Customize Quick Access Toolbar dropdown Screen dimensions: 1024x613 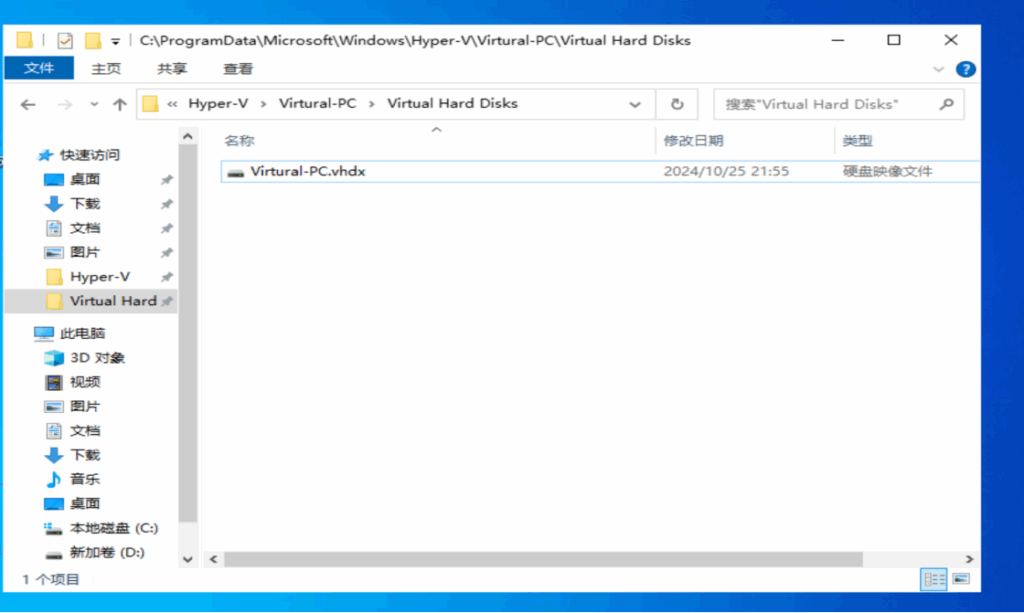115,42
